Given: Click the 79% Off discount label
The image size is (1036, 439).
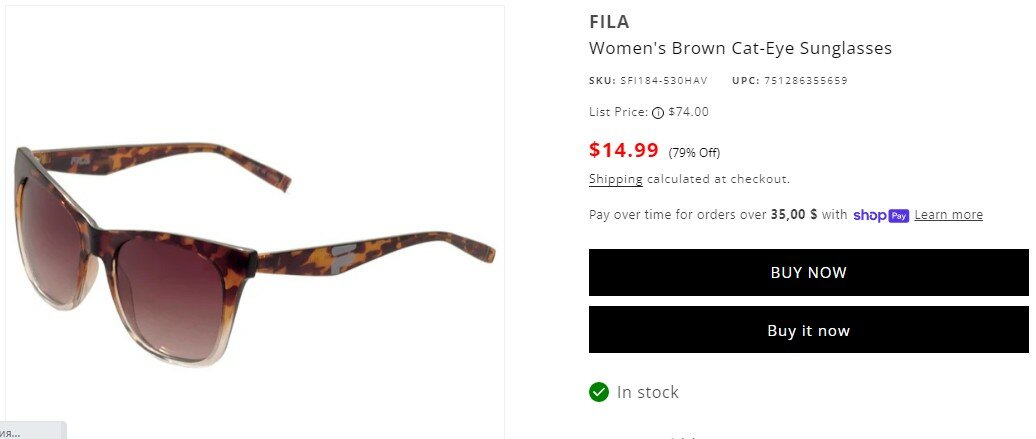Looking at the screenshot, I should [x=694, y=153].
